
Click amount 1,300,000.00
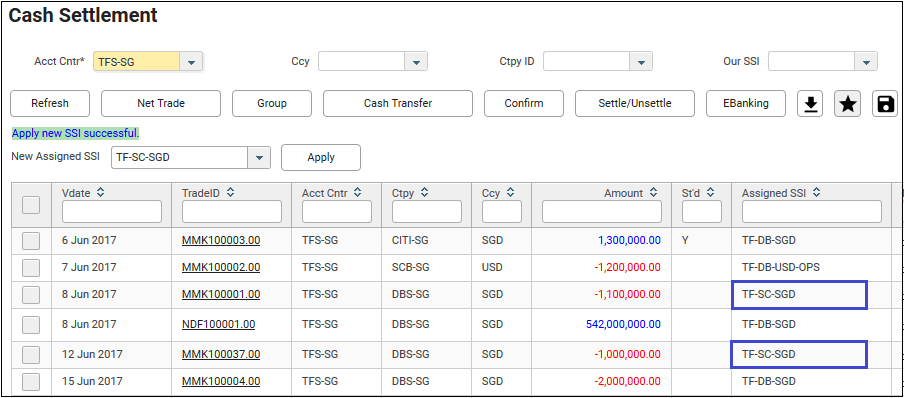(x=630, y=241)
